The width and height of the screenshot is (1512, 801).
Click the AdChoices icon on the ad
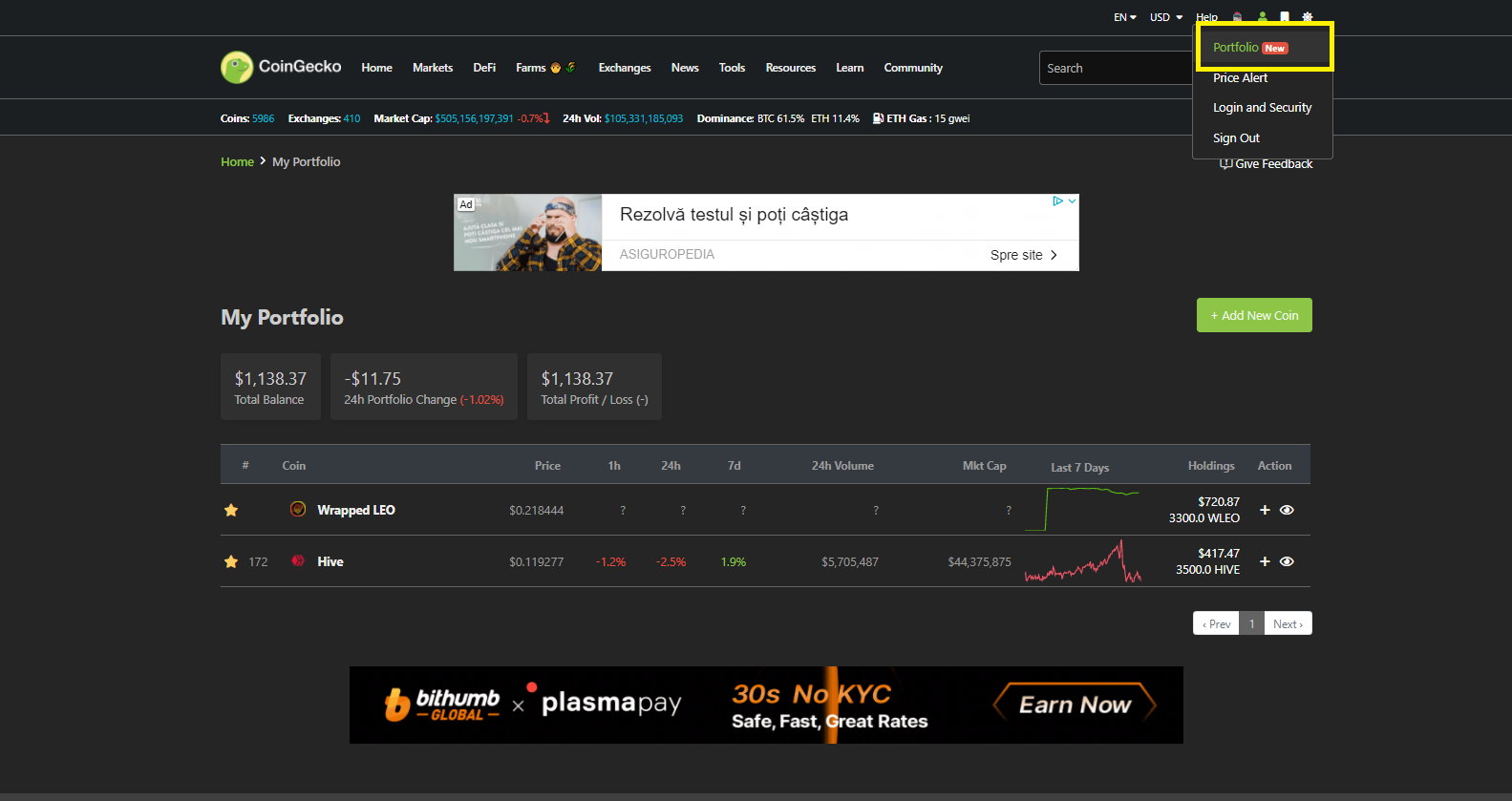tap(1058, 200)
